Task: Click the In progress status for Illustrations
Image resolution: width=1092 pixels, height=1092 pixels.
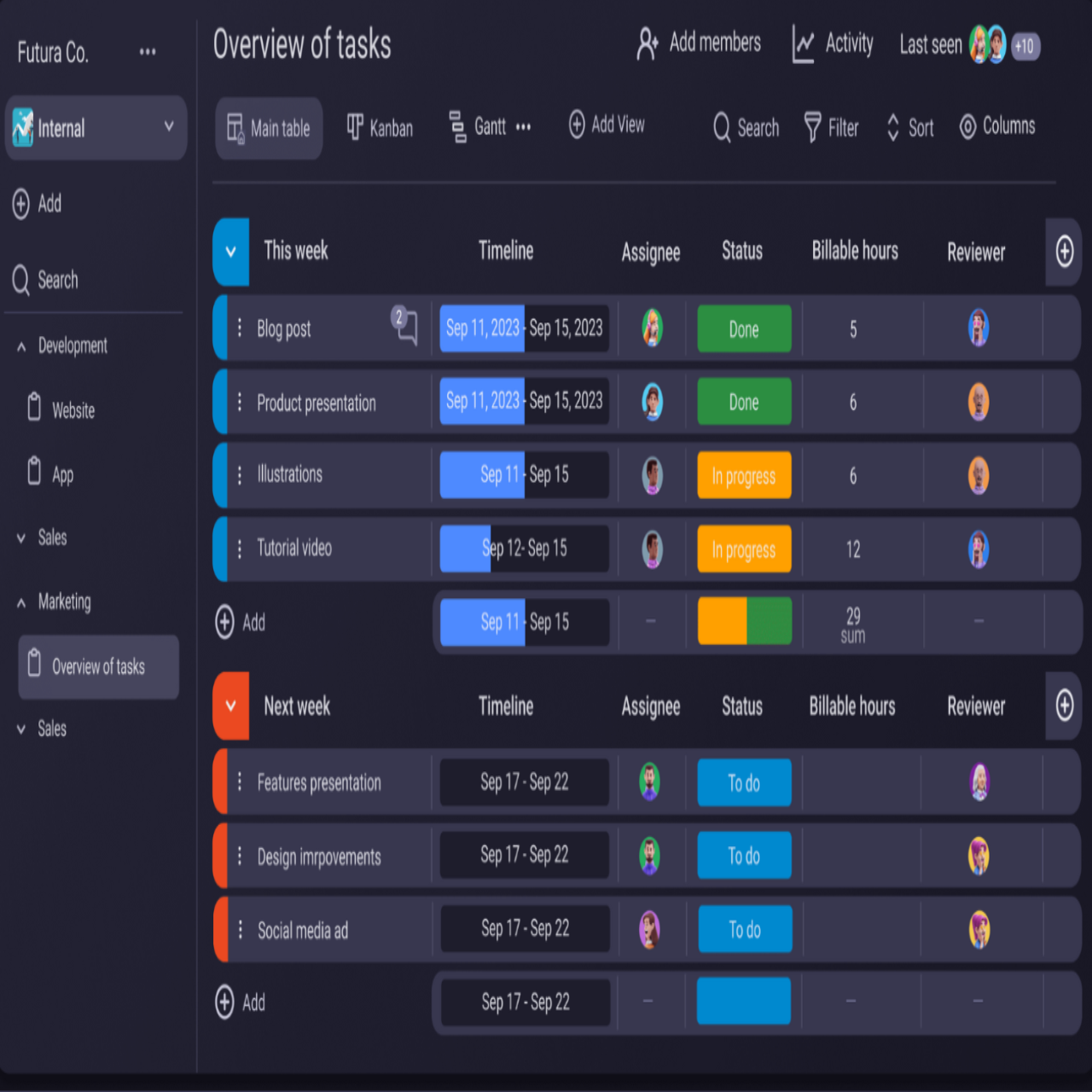Action: pos(744,476)
